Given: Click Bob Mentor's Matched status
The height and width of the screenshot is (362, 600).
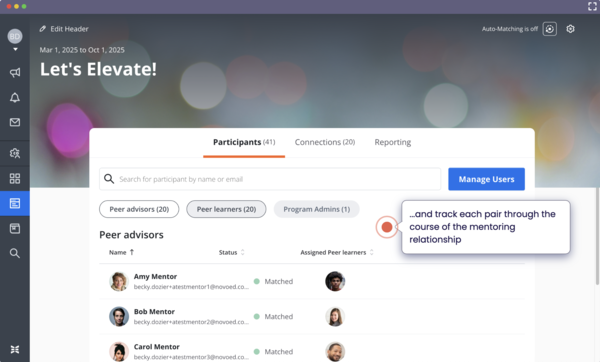Looking at the screenshot, I should 274,316.
